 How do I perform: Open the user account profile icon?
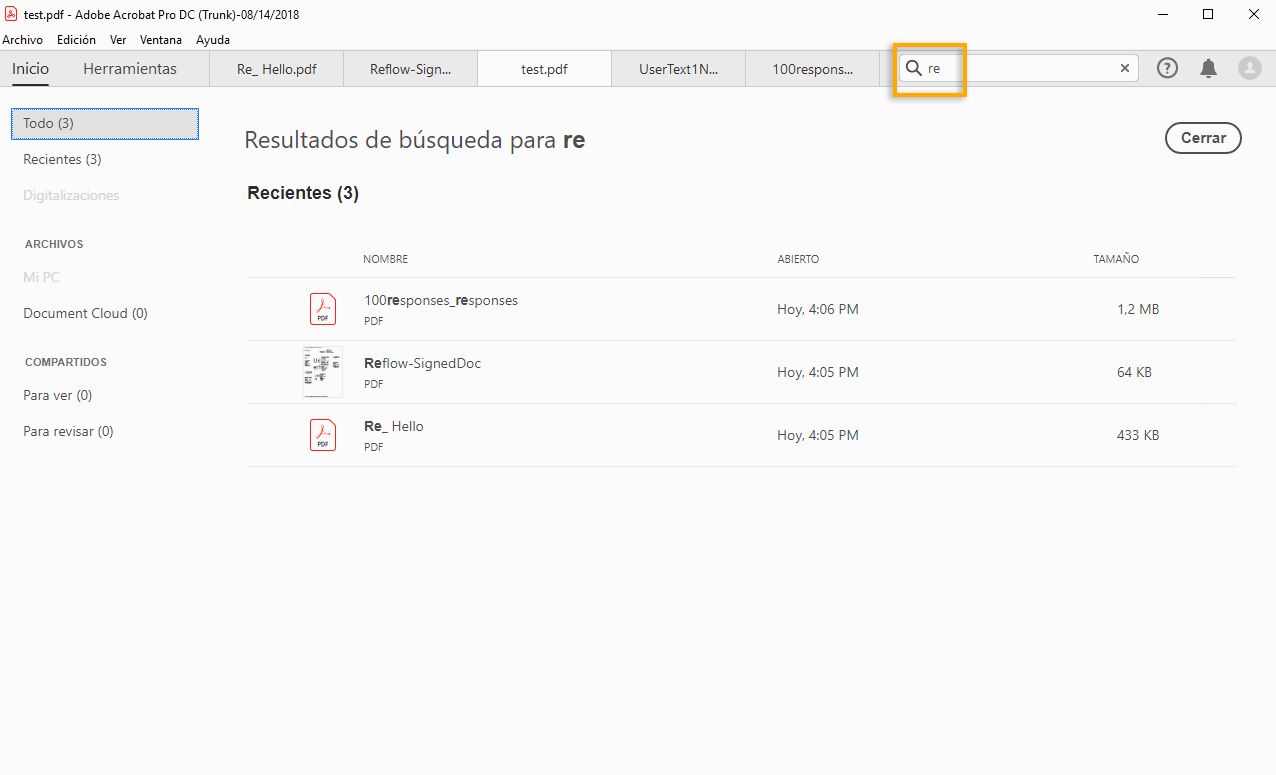1249,68
